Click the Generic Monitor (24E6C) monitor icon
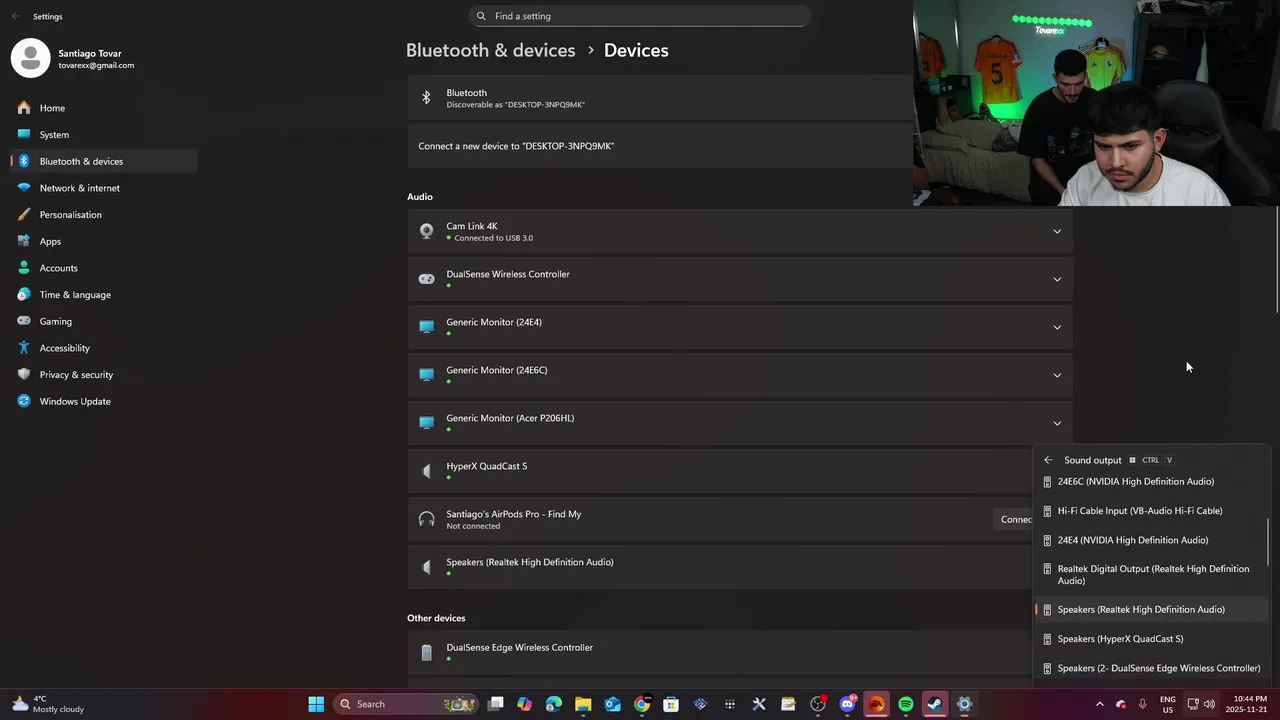This screenshot has height=720, width=1280. point(427,375)
